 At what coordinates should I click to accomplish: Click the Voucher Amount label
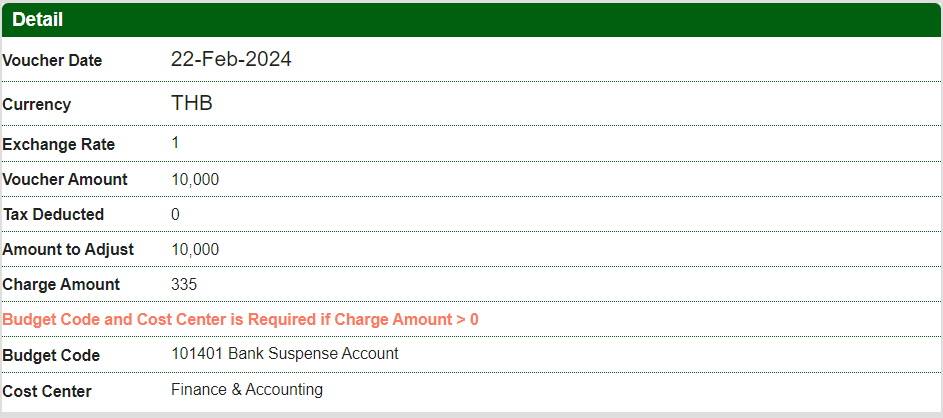[x=65, y=180]
